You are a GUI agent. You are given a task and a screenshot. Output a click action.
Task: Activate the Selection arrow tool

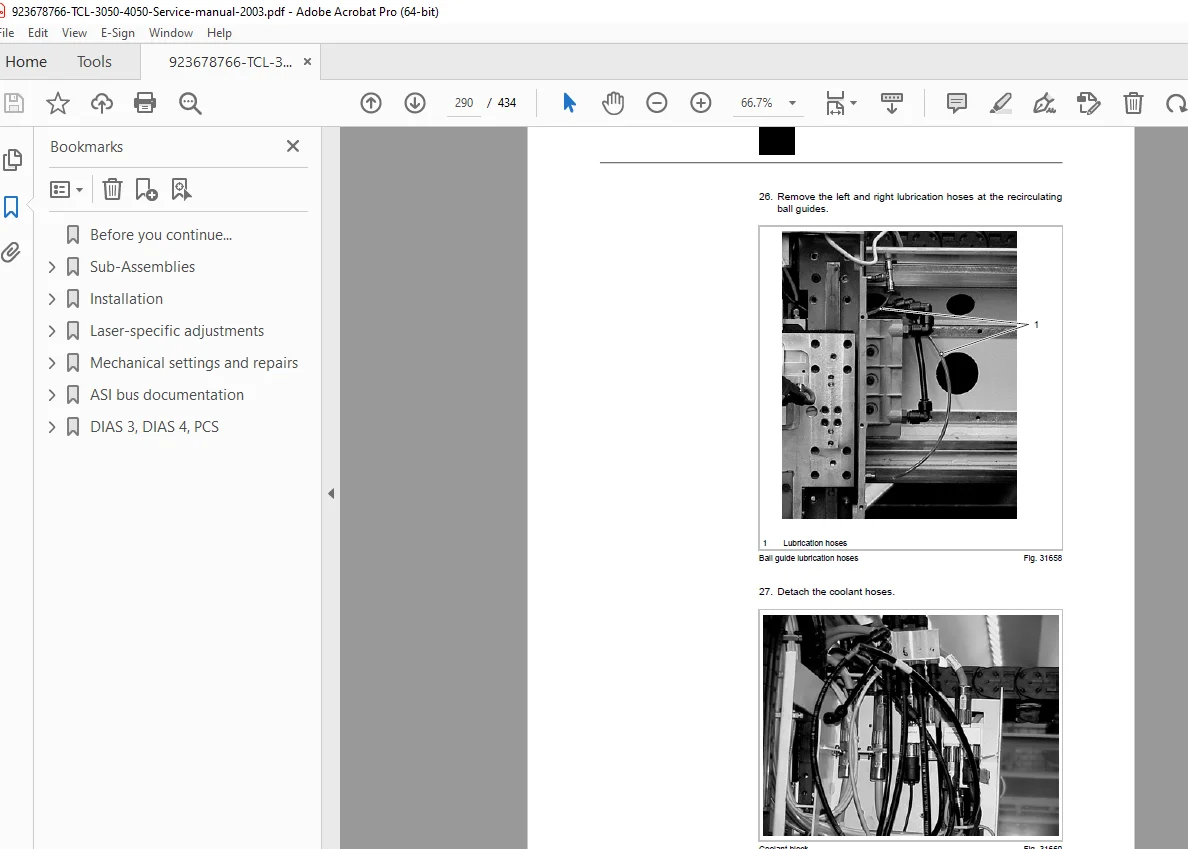[569, 103]
